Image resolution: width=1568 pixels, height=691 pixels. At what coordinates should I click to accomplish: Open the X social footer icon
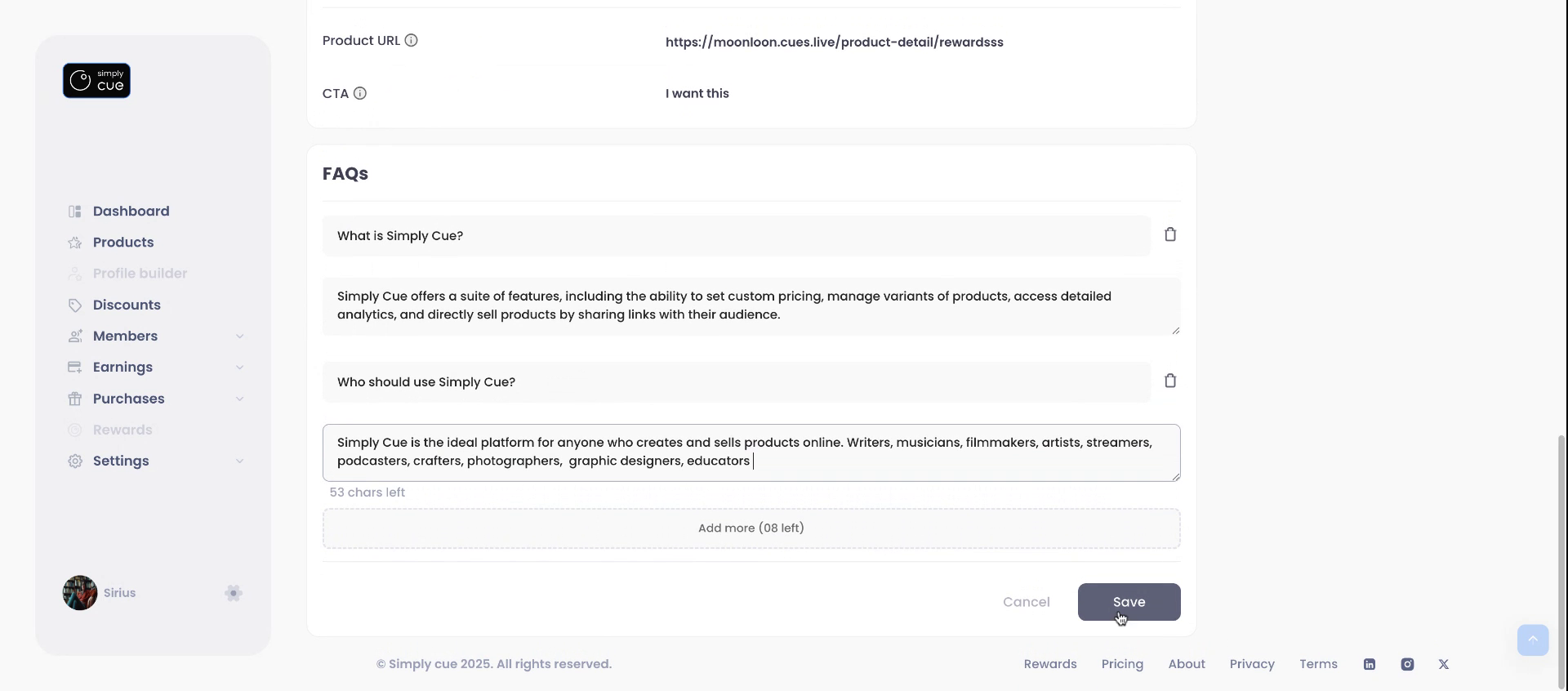(x=1444, y=665)
